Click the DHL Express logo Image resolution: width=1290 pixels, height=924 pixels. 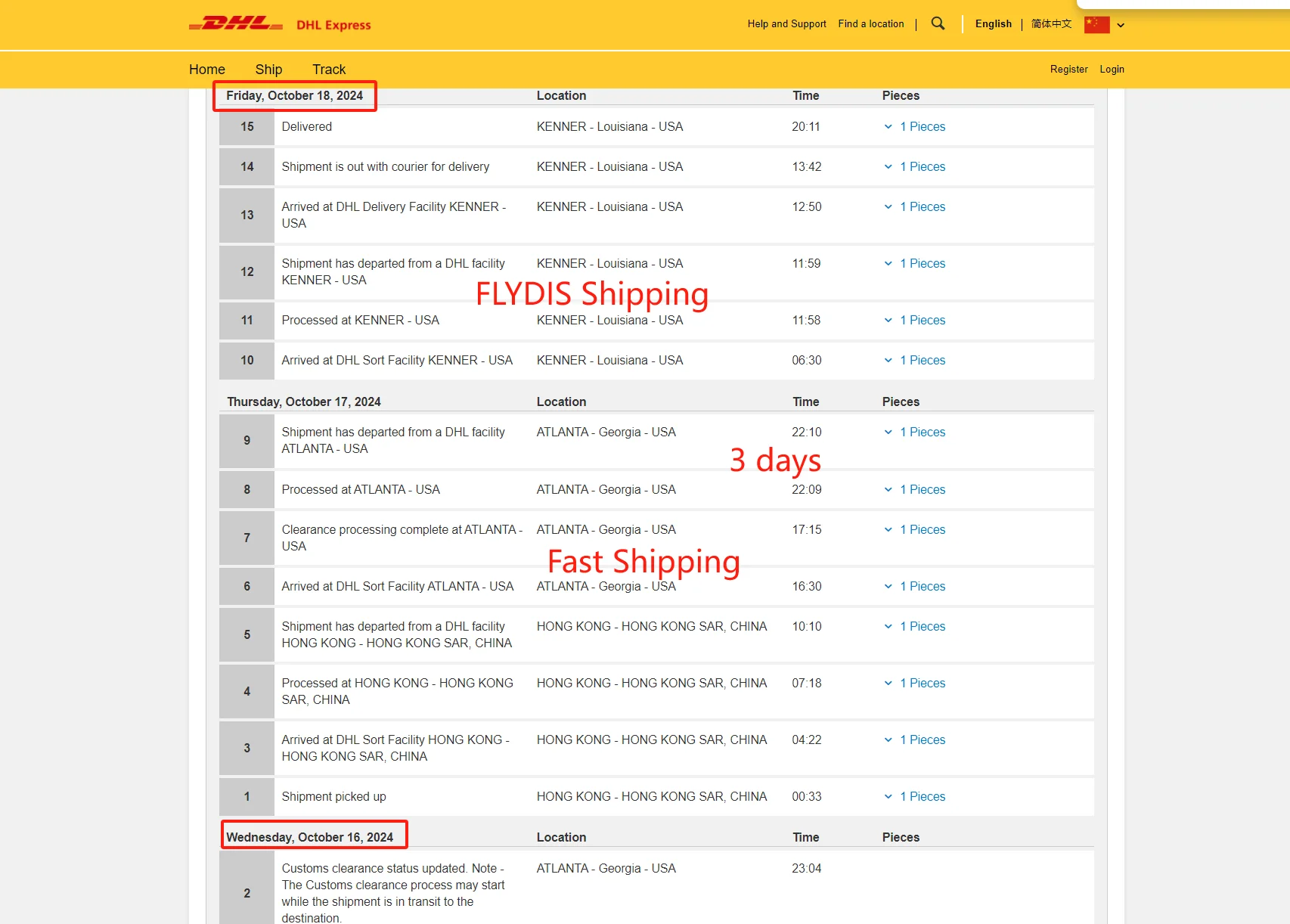tap(280, 24)
